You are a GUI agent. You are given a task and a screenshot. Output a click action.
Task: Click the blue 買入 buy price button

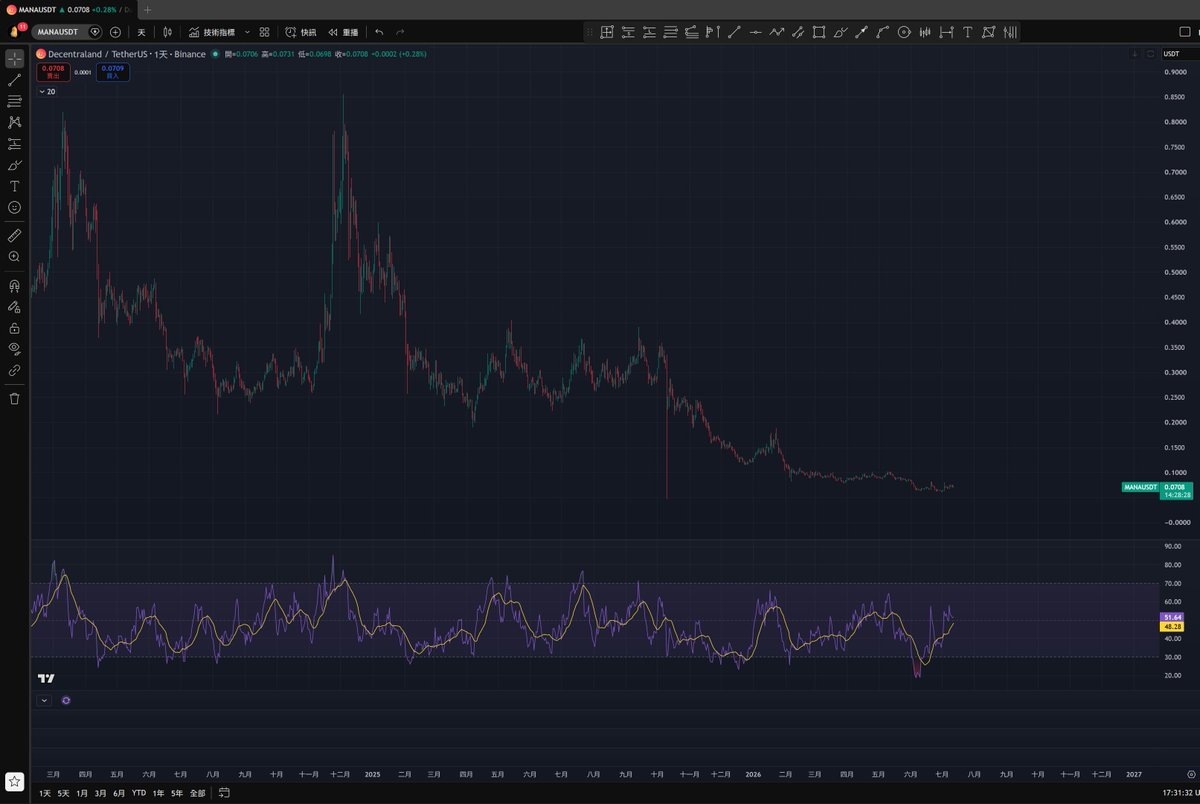coord(112,72)
